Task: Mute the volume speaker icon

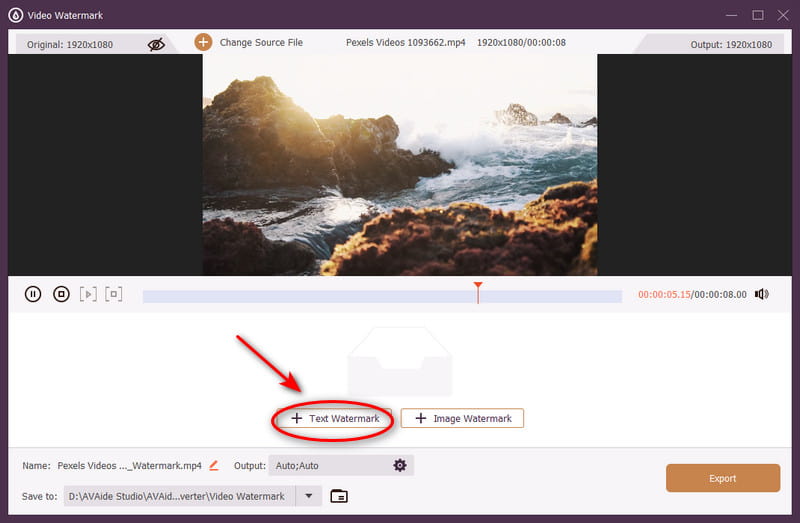Action: coord(762,294)
